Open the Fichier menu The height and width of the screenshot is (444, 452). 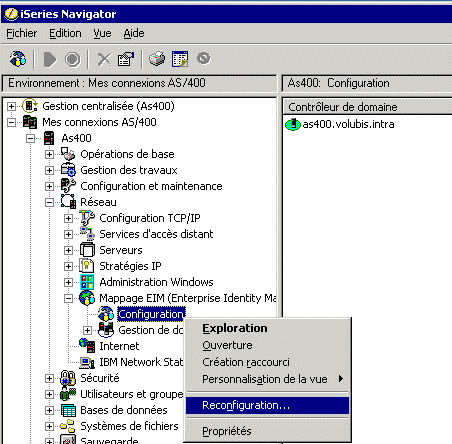[x=22, y=33]
